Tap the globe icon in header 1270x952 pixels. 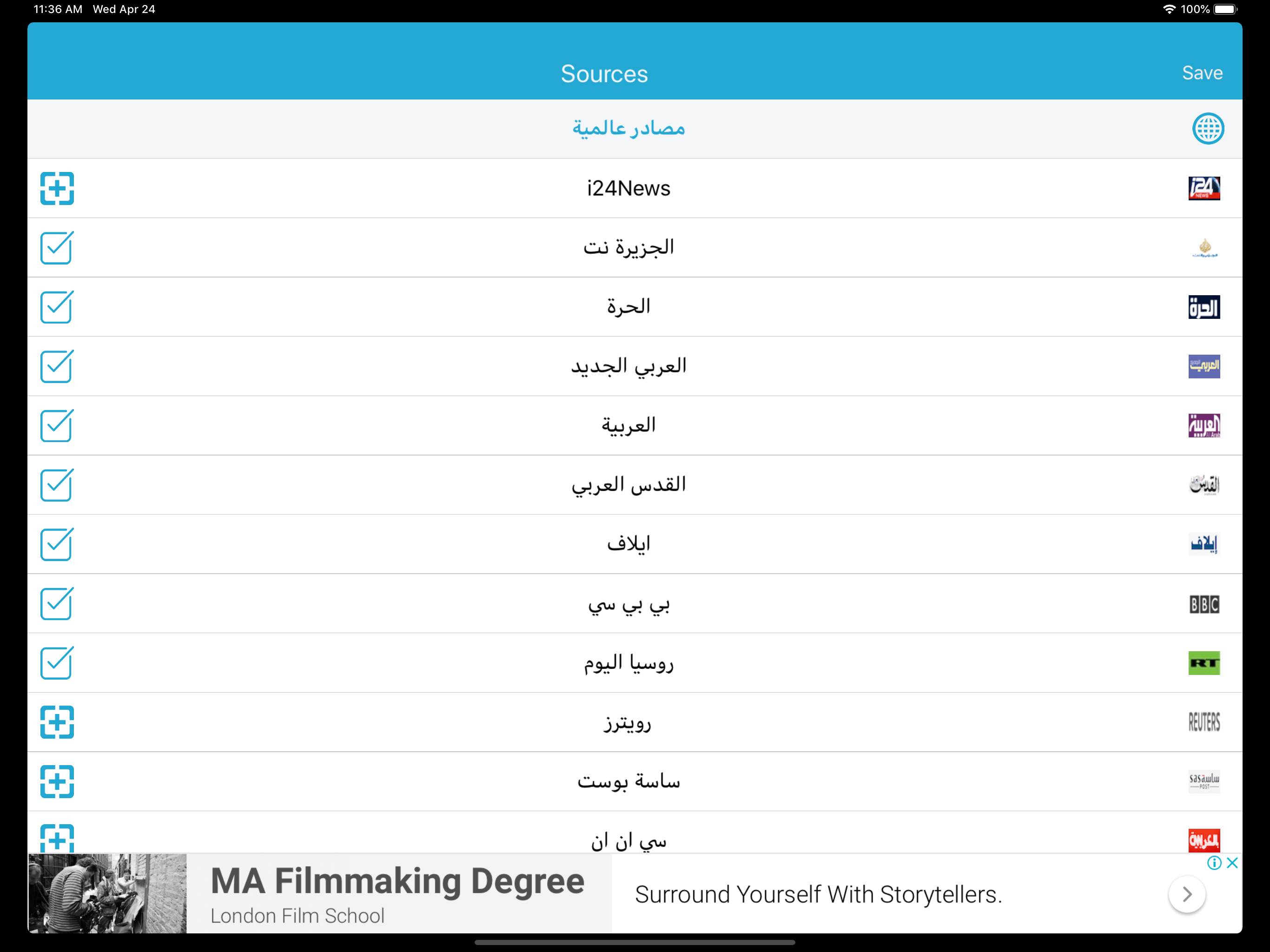[1207, 129]
